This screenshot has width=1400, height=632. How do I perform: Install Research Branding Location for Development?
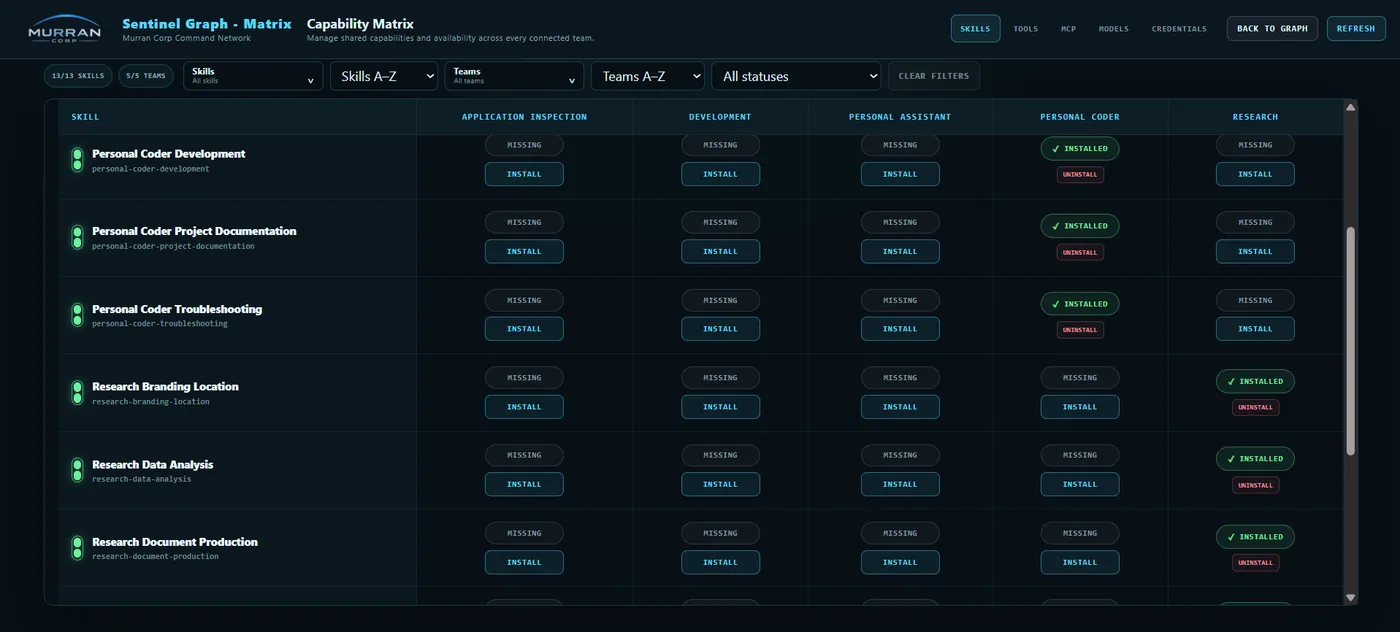(x=720, y=407)
